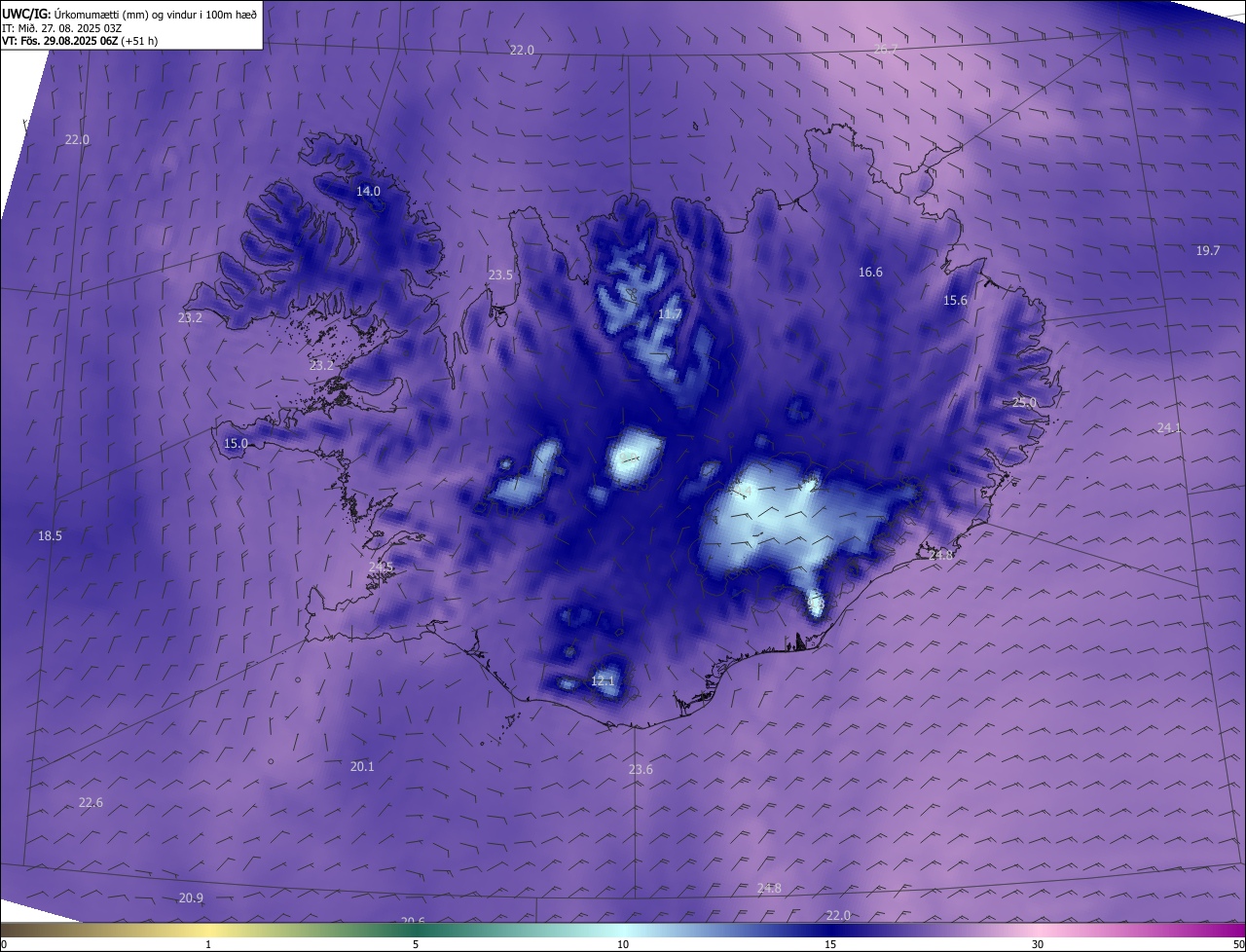This screenshot has height=952, width=1246.
Task: Click the valid time line 'VT: Fös. 29.08.2025 06Z (+51 h)'
Action: 80,41
